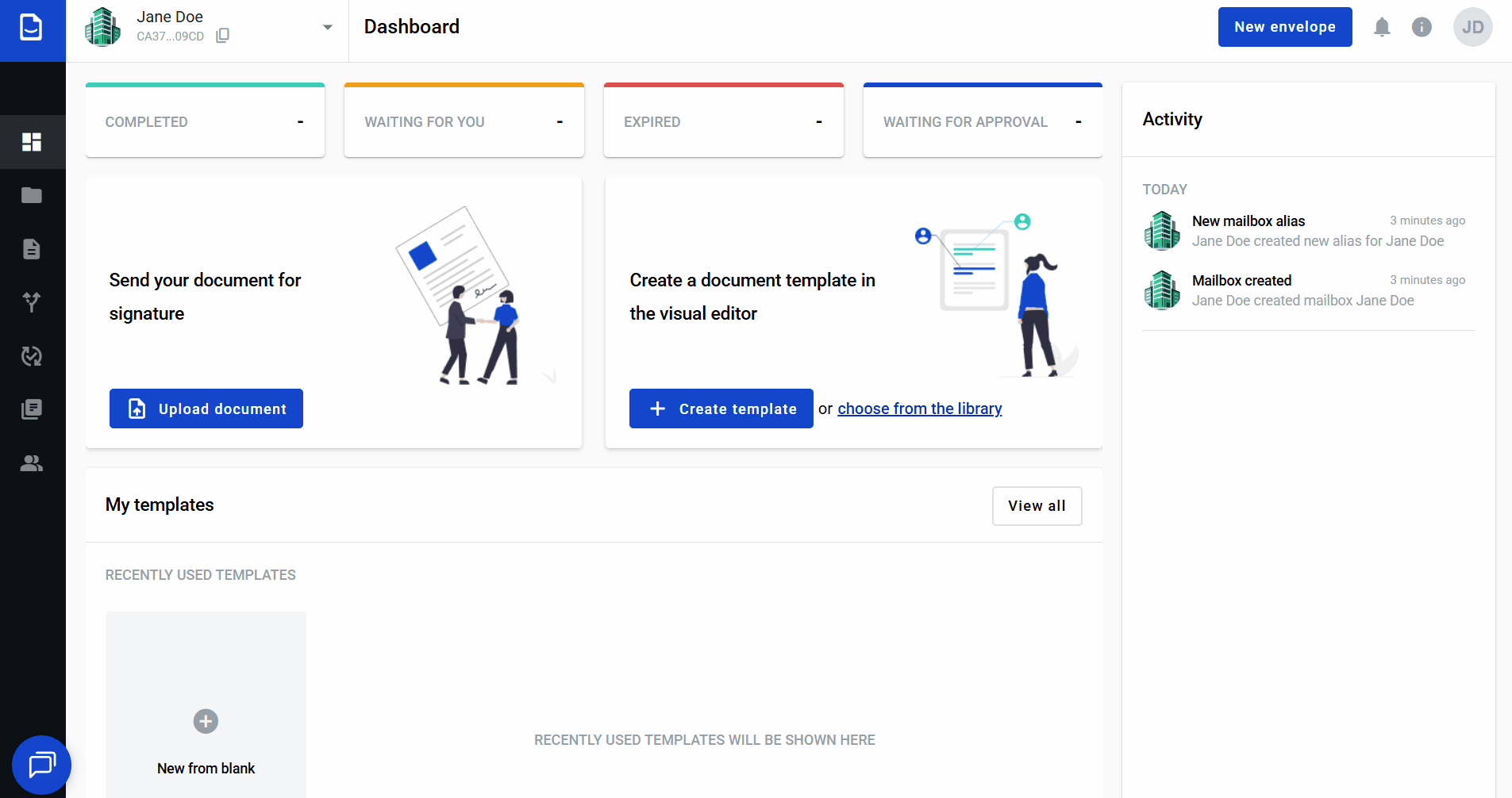This screenshot has width=1512, height=798.
Task: Select the Waiting For You status card
Action: pyautogui.click(x=464, y=121)
